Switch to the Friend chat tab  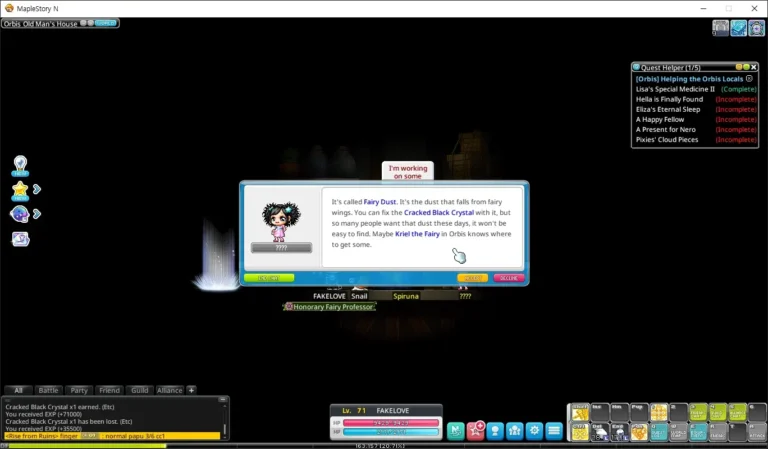tap(109, 390)
